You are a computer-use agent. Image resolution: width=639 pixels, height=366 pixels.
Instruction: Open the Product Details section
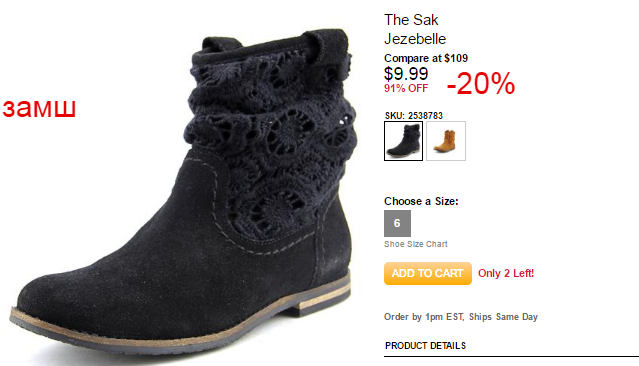click(425, 346)
